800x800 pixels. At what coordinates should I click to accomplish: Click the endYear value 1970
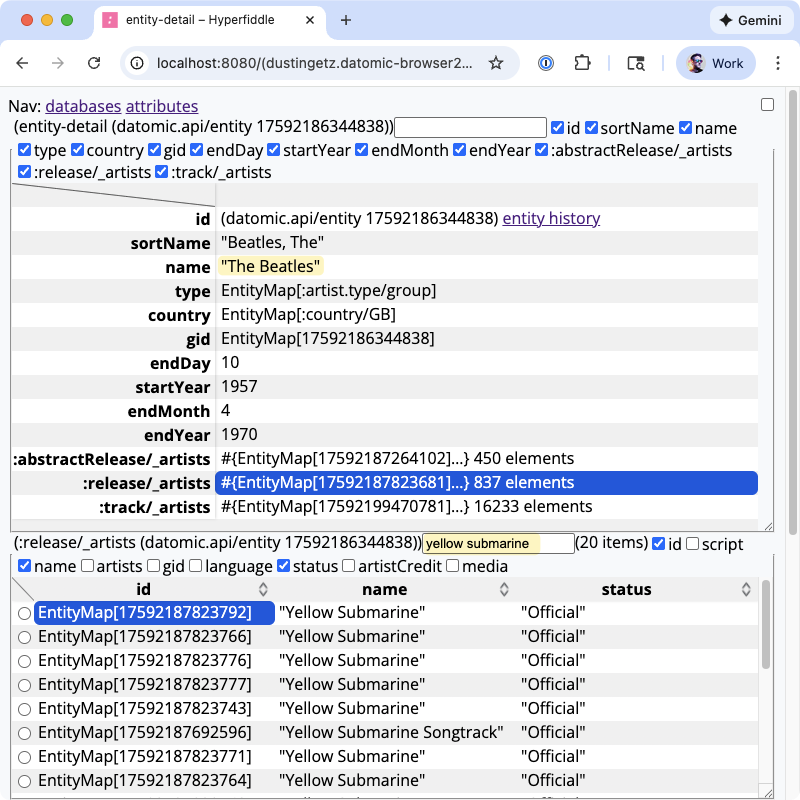[239, 435]
